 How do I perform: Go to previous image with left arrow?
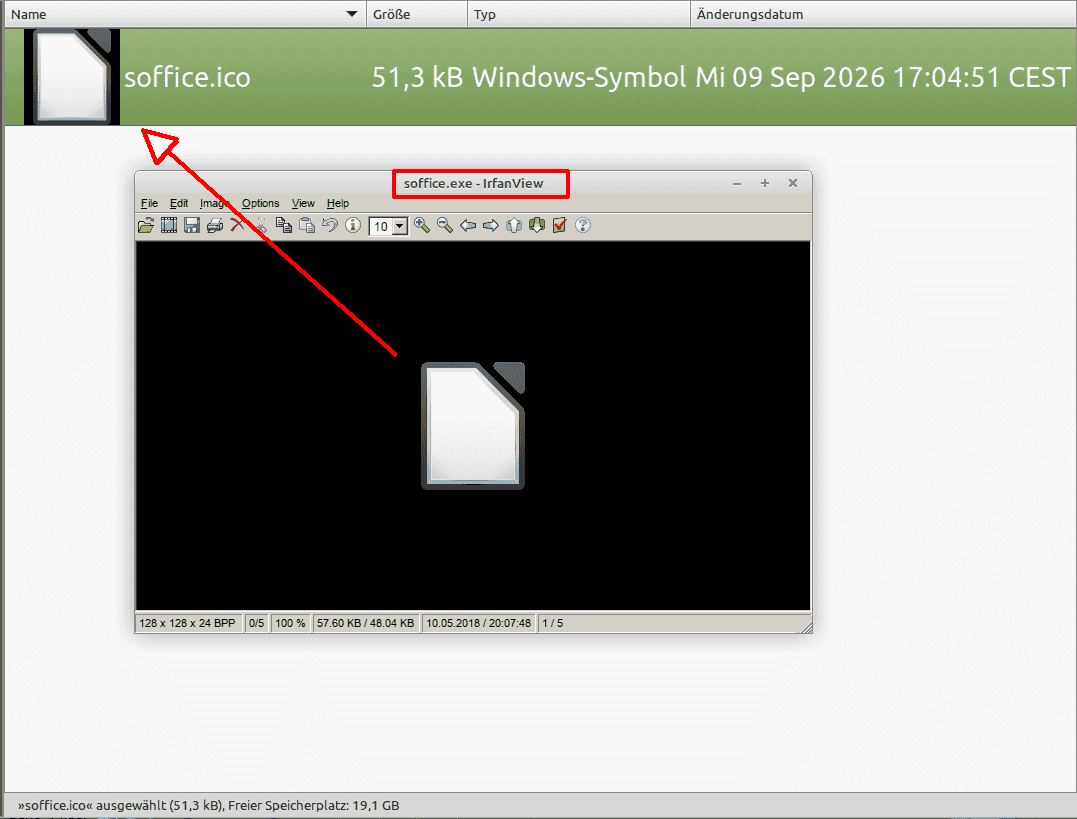468,225
